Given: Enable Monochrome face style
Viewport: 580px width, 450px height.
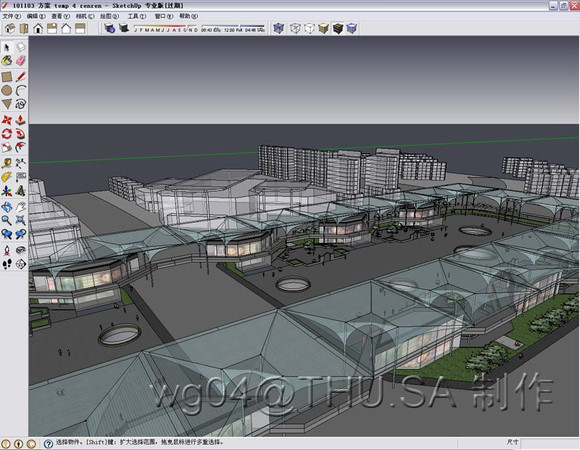Looking at the screenshot, I should pos(352,28).
